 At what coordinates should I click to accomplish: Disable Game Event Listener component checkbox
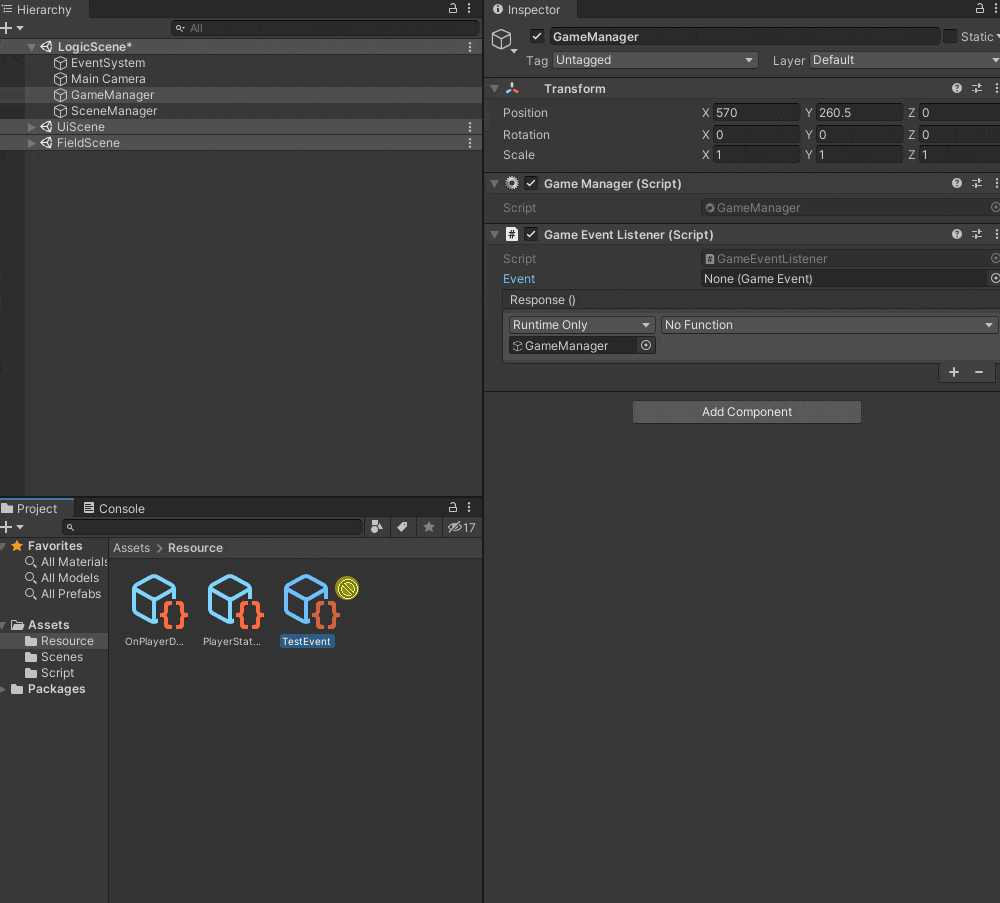pos(531,235)
